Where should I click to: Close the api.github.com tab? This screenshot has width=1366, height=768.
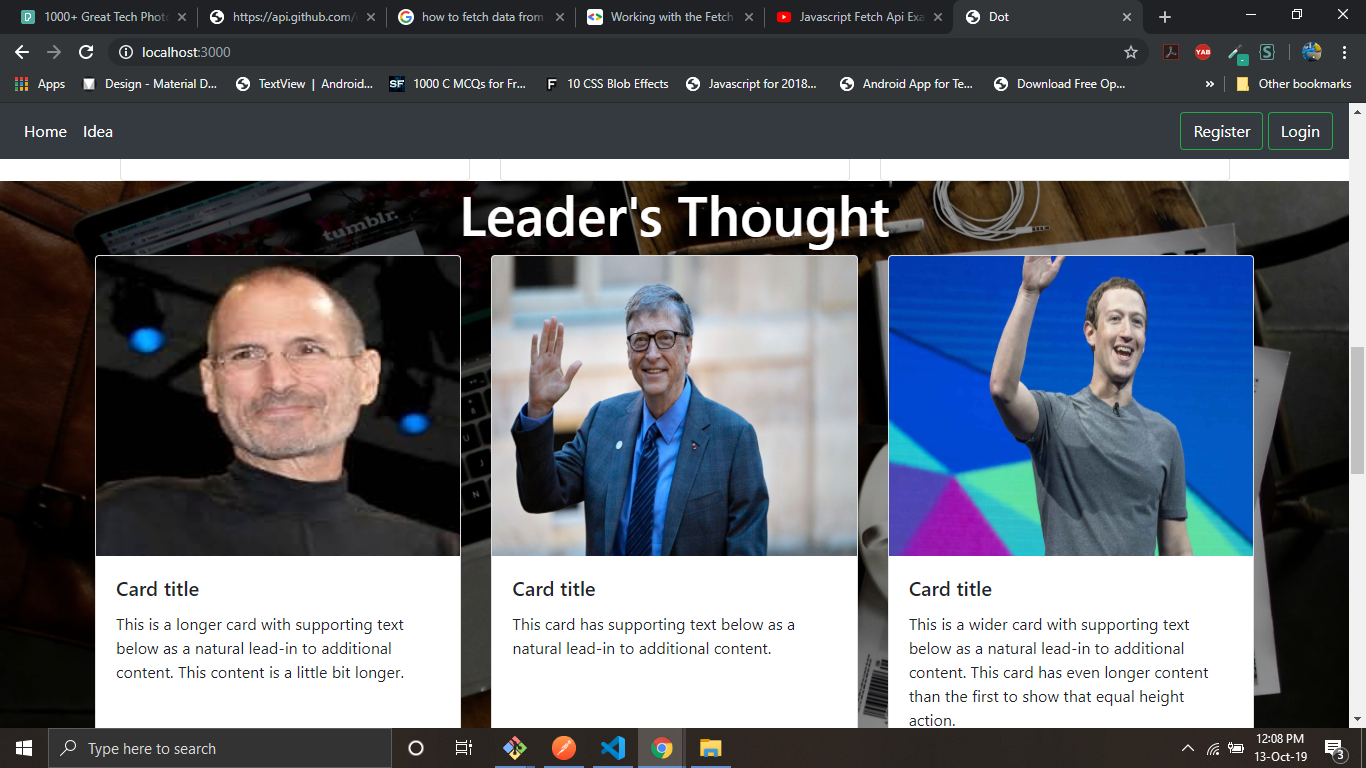point(371,17)
